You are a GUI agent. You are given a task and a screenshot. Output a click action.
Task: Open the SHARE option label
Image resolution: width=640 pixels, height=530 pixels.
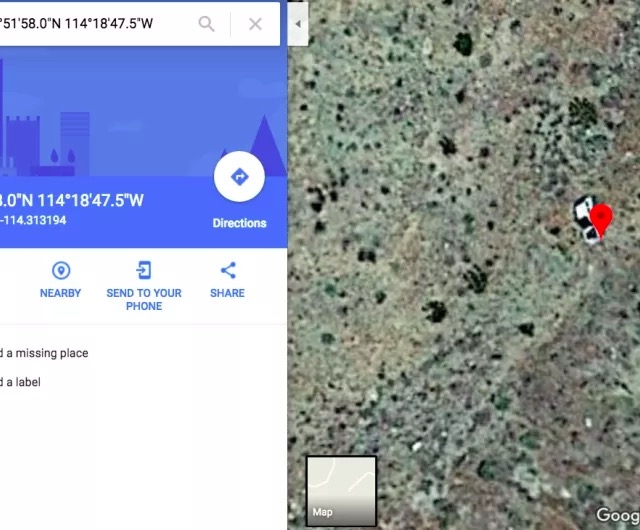pyautogui.click(x=227, y=293)
